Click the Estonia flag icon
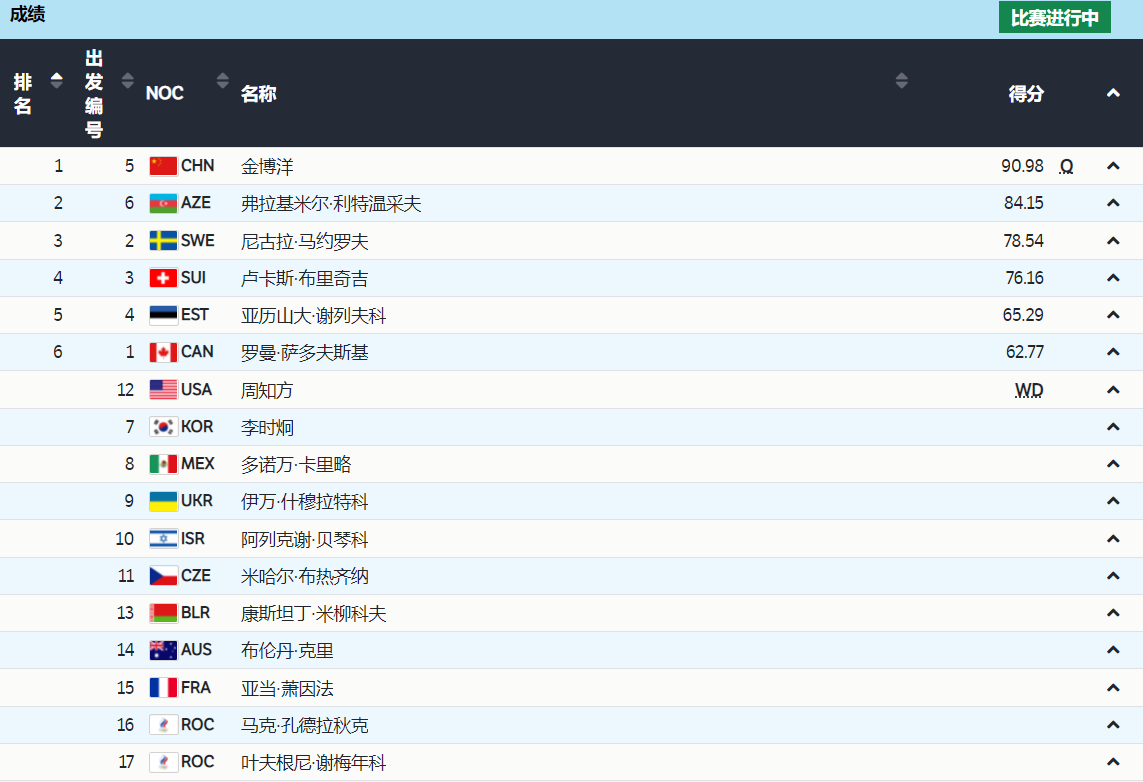The height and width of the screenshot is (782, 1143). pyautogui.click(x=163, y=315)
